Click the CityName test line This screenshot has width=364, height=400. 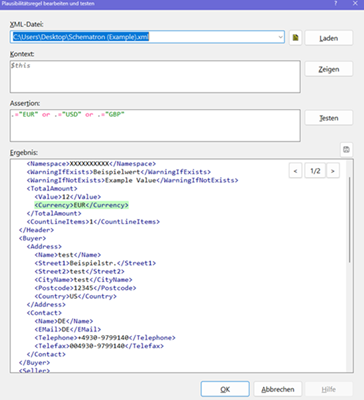(x=83, y=280)
